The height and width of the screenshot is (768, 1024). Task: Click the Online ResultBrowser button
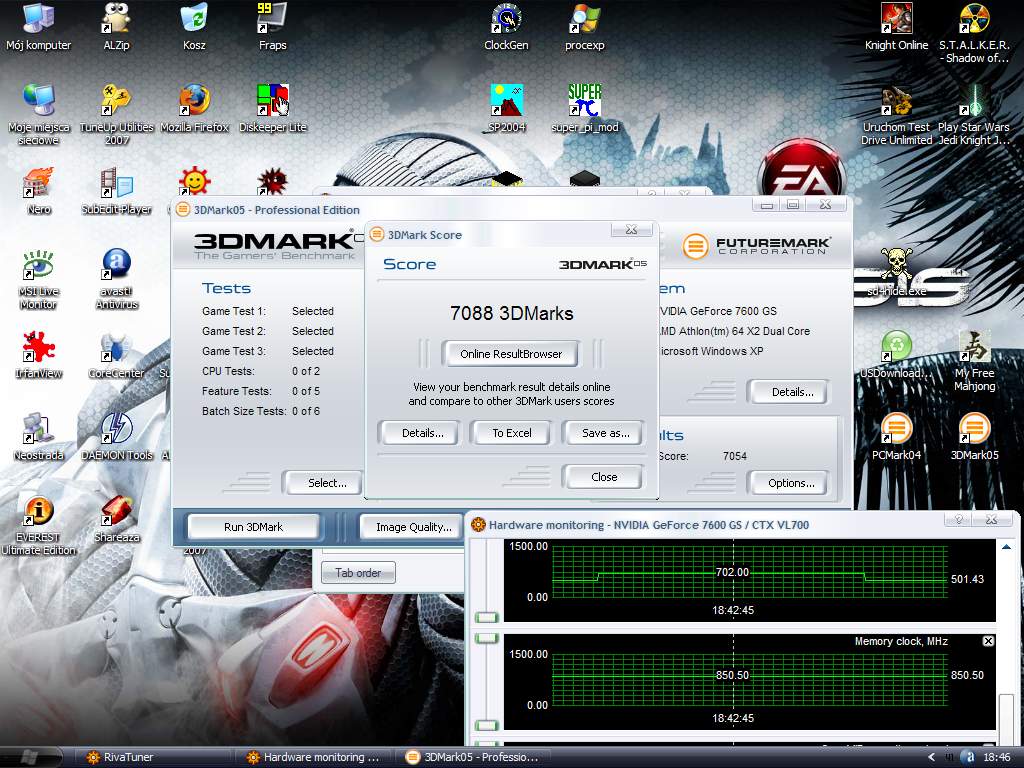tap(511, 354)
